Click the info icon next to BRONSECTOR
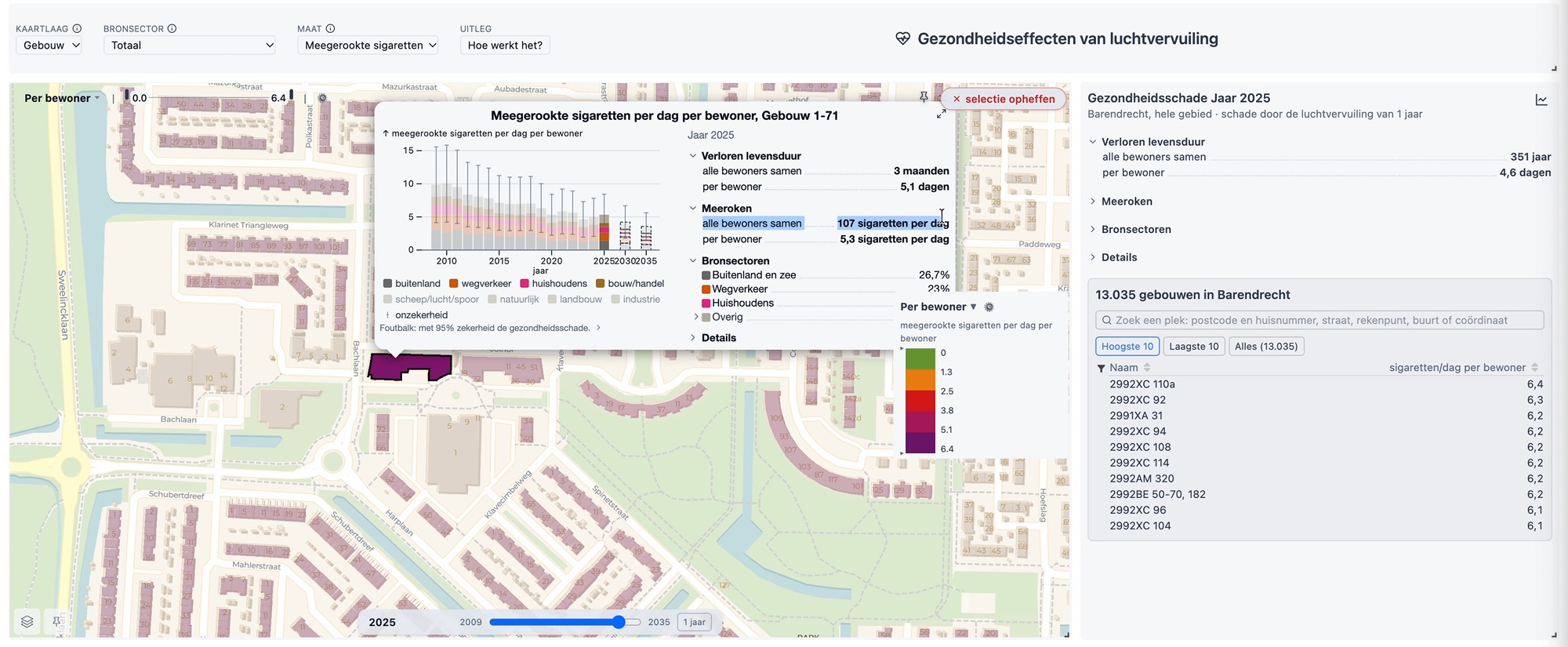 coord(172,28)
